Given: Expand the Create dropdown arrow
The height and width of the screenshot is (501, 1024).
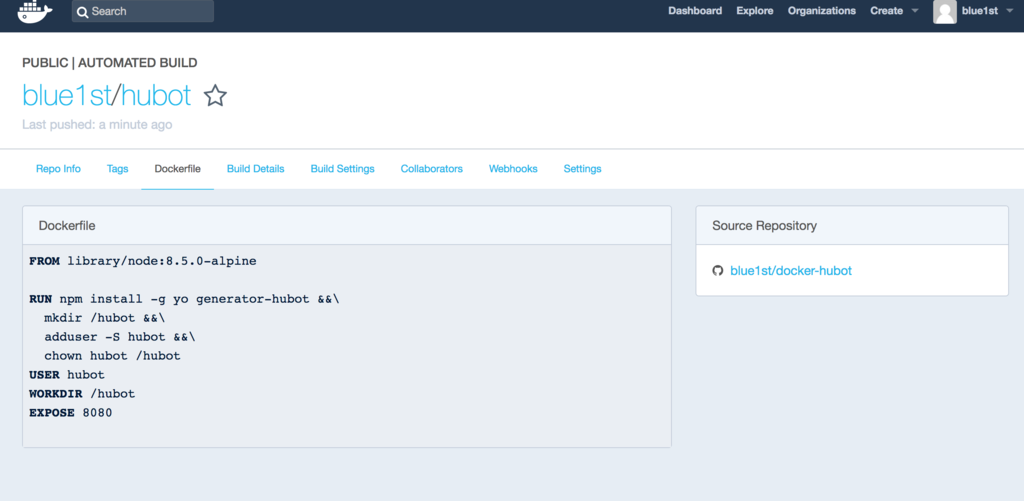Looking at the screenshot, I should 915,10.
